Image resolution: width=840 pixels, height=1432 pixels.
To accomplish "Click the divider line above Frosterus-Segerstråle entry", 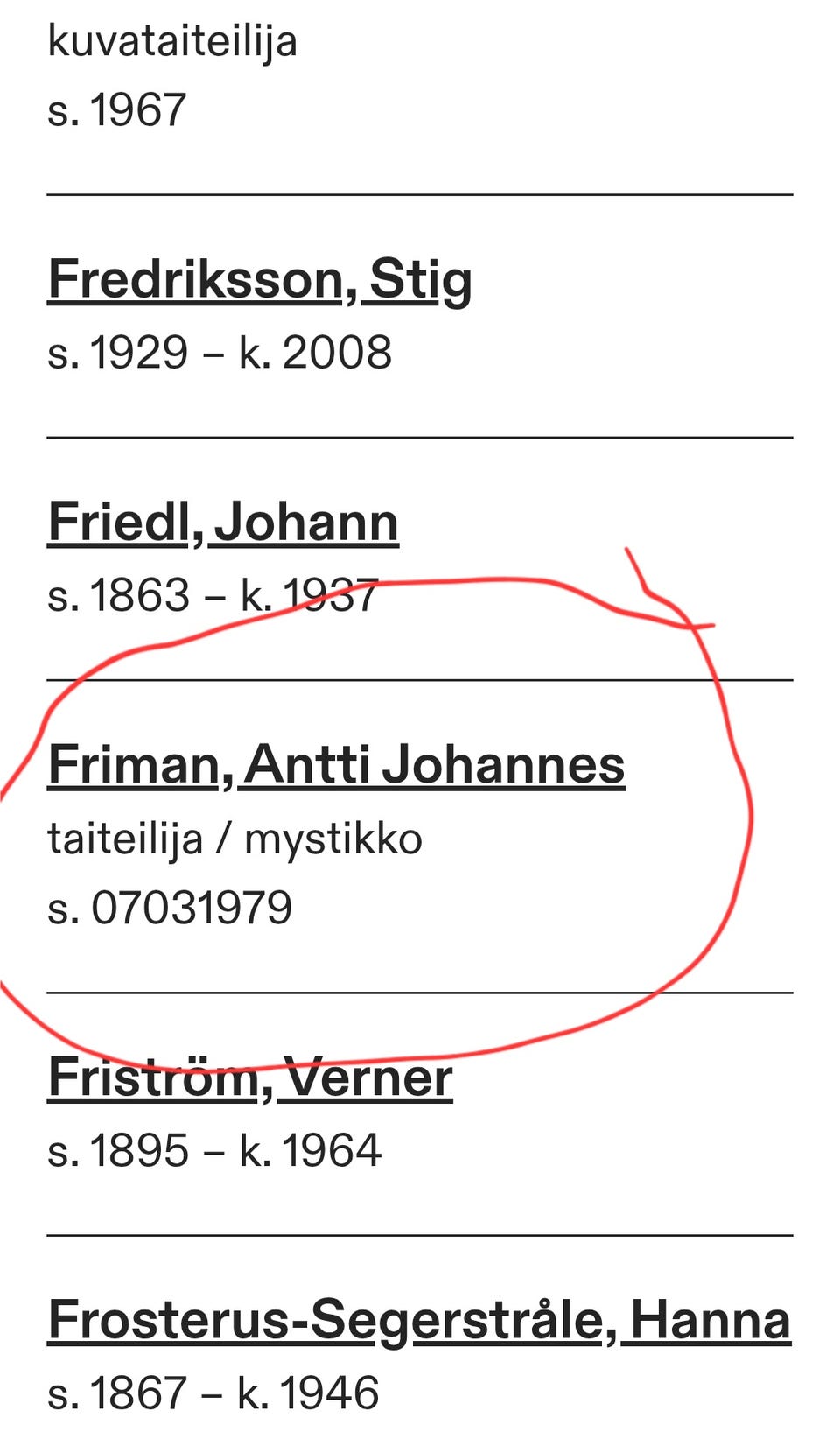I will (x=420, y=1236).
